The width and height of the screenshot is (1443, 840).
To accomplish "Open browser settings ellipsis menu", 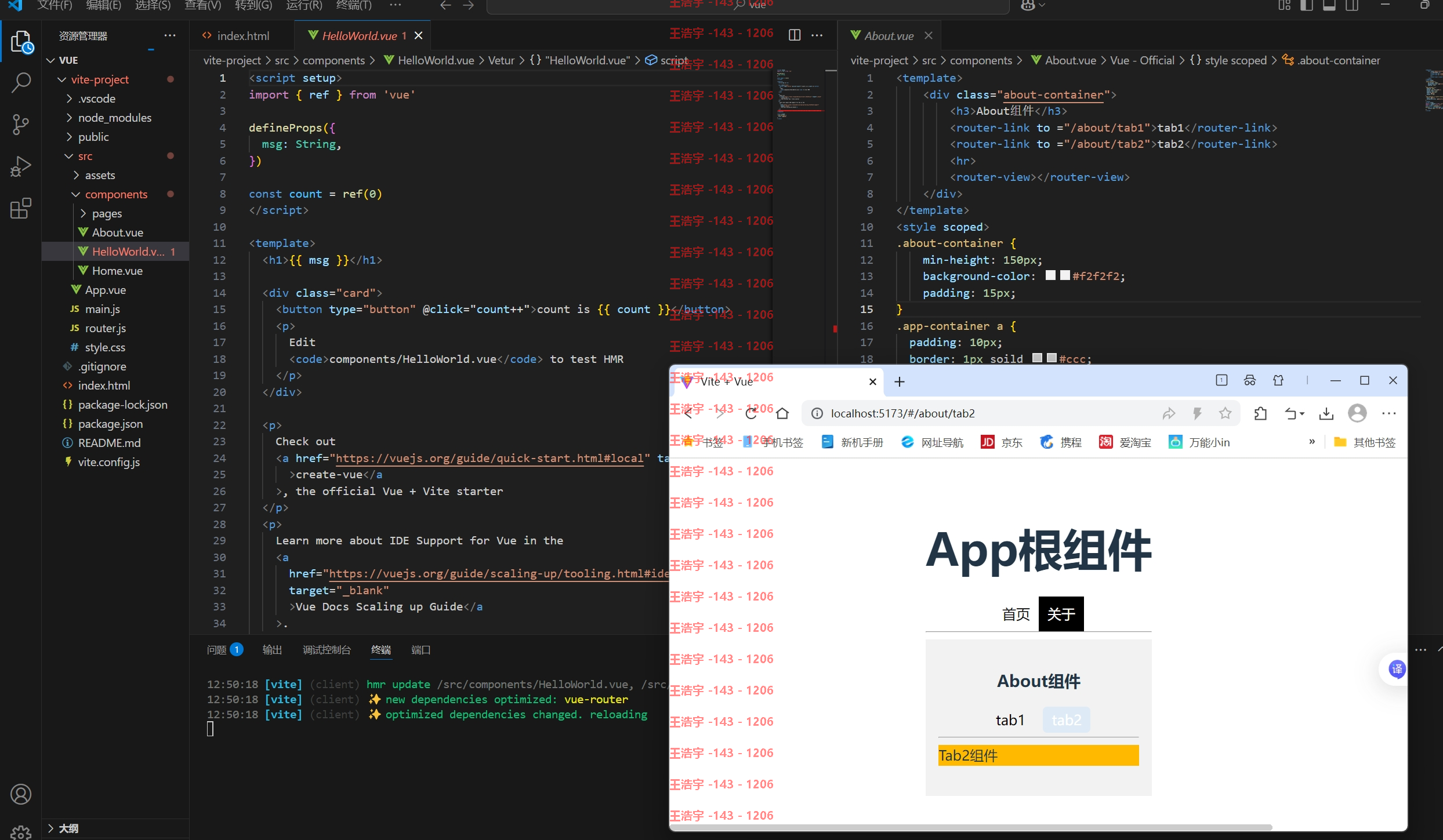I will pos(1389,413).
